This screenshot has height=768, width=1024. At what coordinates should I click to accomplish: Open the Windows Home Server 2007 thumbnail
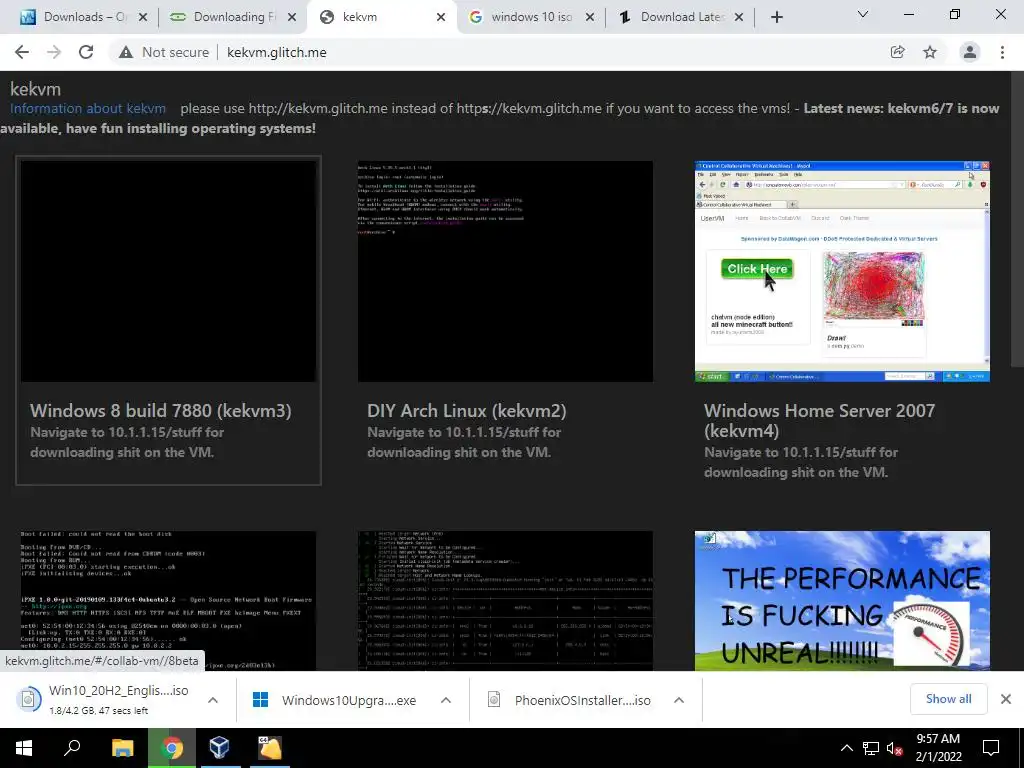(x=842, y=271)
